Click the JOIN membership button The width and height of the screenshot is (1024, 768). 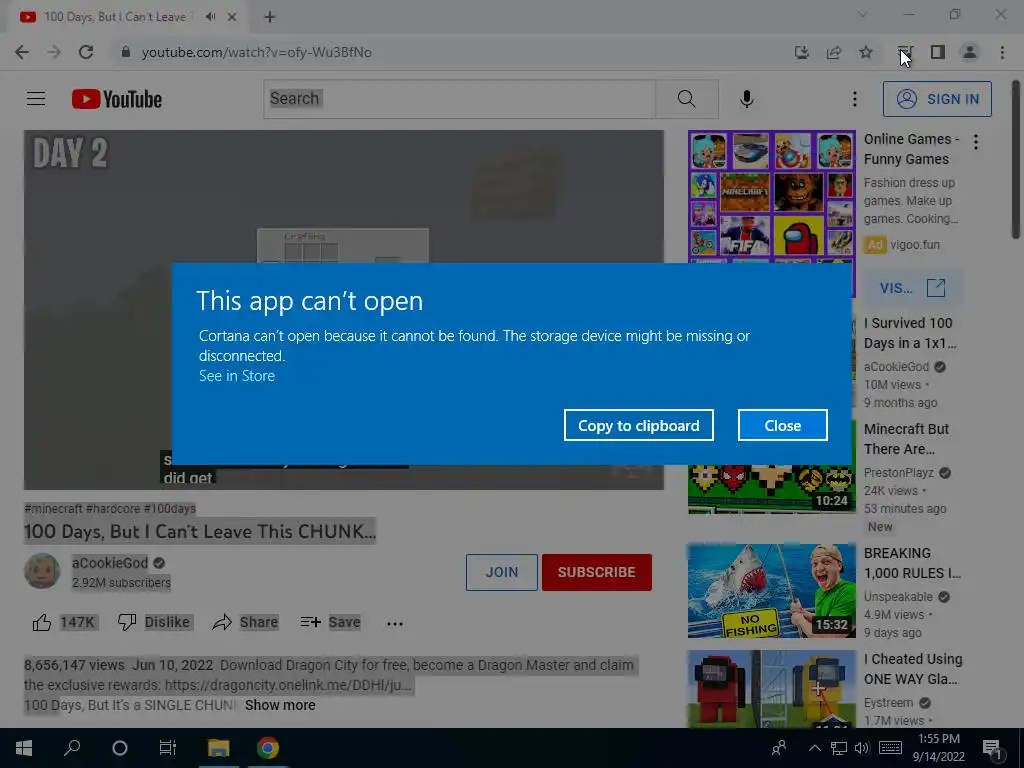pos(502,572)
